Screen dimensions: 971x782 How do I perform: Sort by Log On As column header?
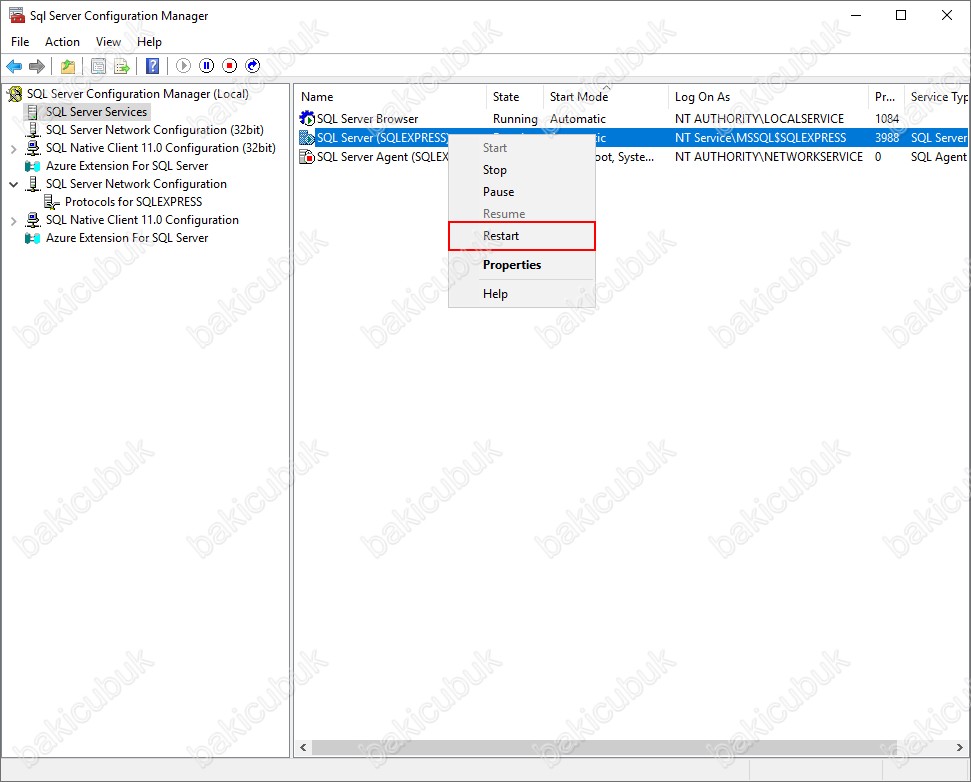pyautogui.click(x=769, y=97)
